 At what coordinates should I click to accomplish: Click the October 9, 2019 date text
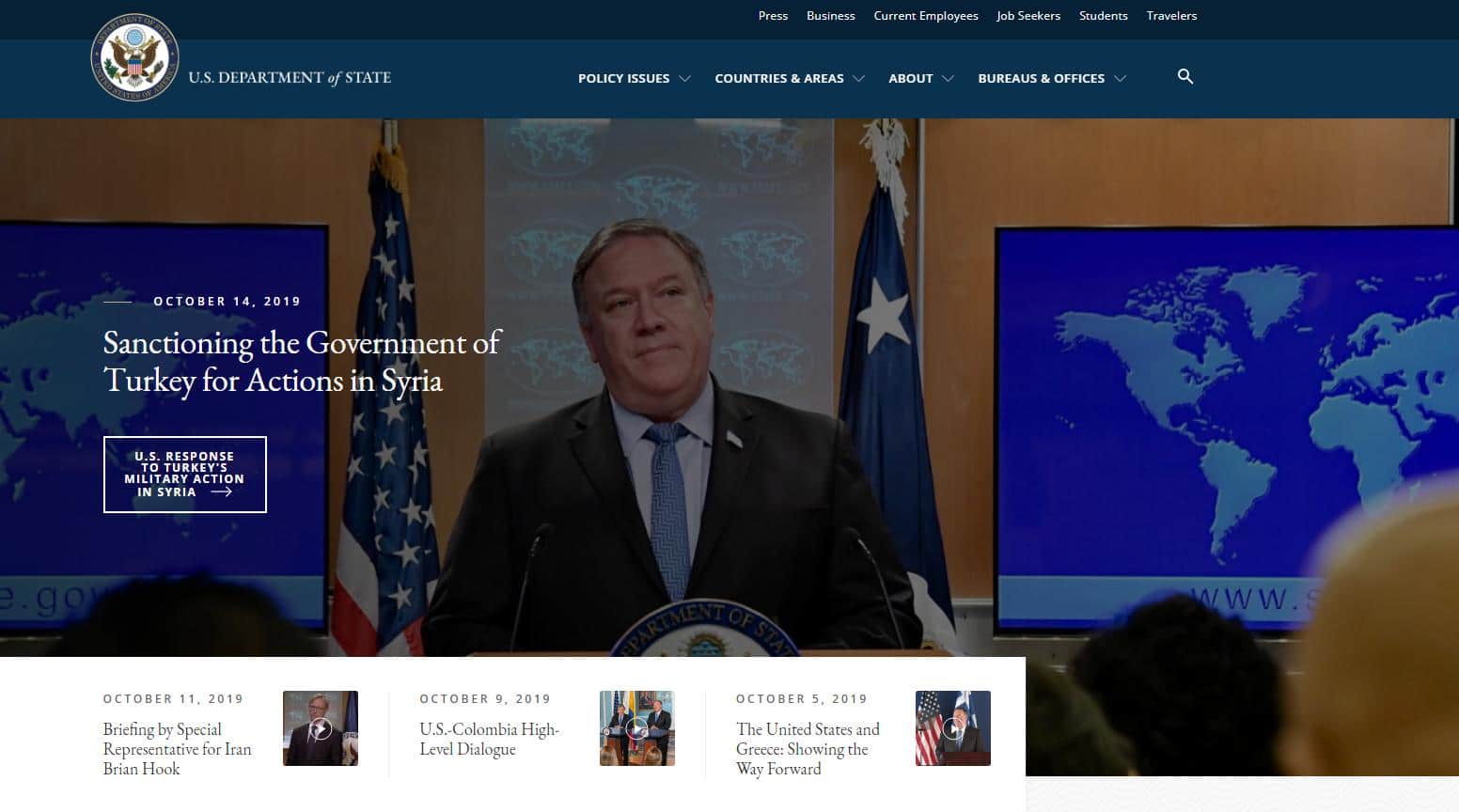(x=485, y=699)
